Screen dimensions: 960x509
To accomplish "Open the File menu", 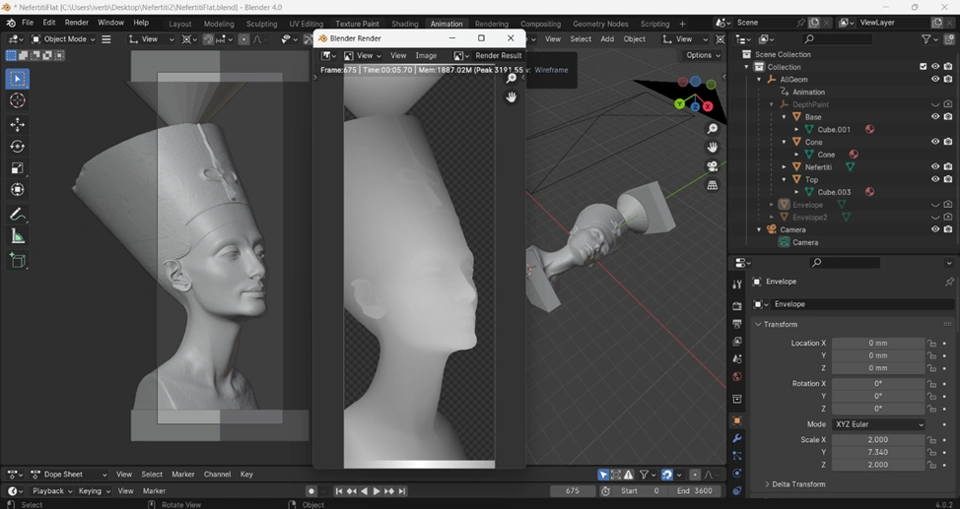I will [x=28, y=23].
